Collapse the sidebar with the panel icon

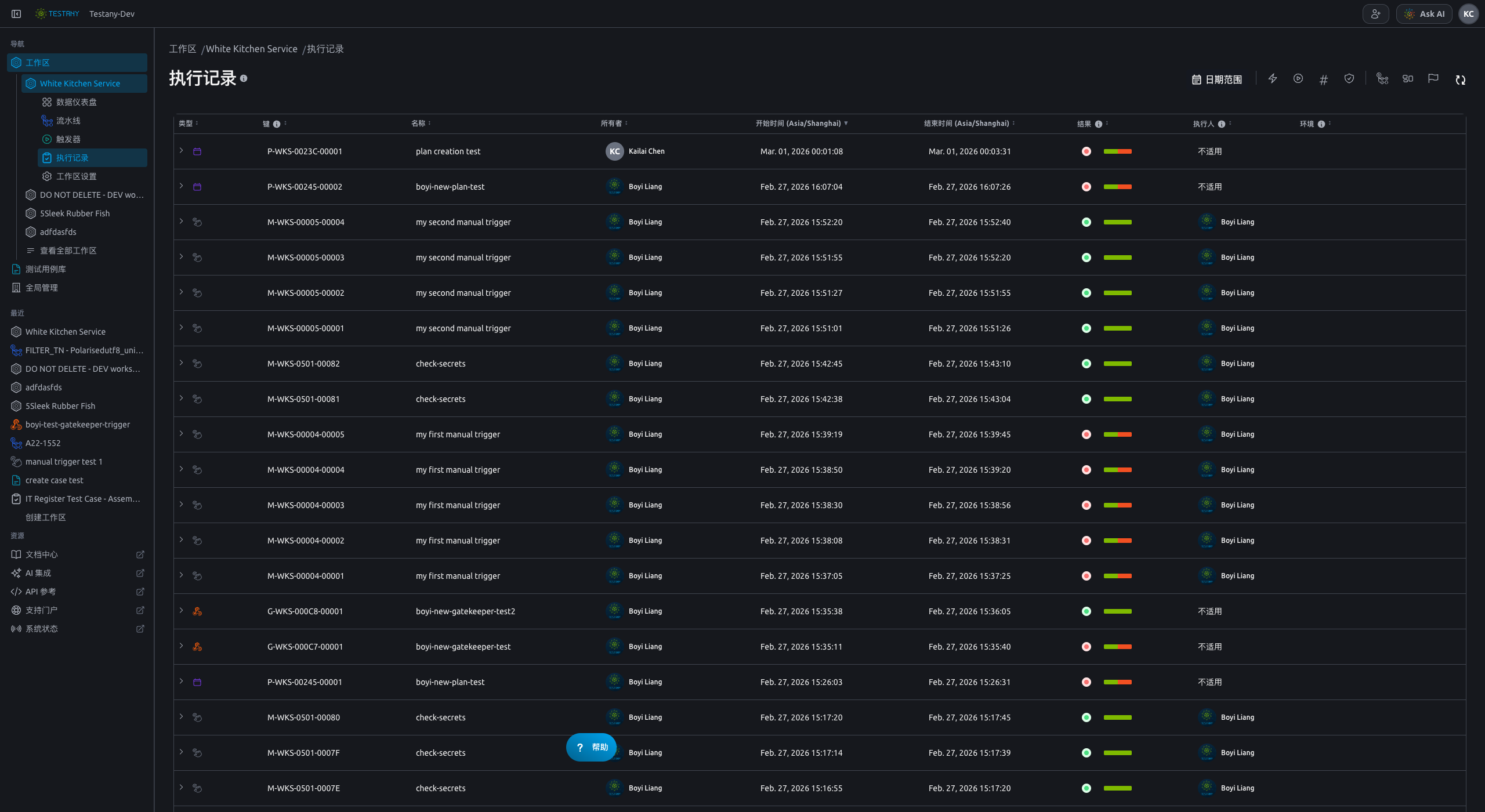[x=16, y=14]
